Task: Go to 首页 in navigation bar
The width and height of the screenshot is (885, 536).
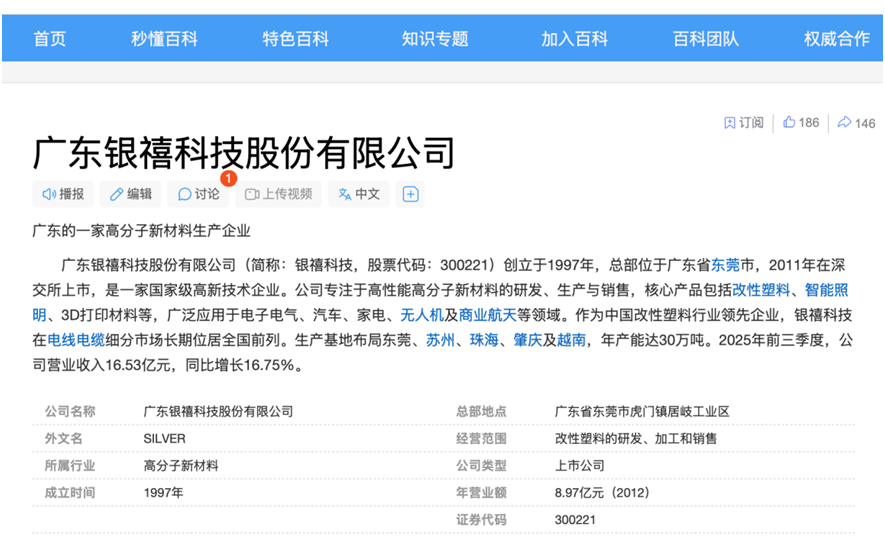Action: coord(50,38)
